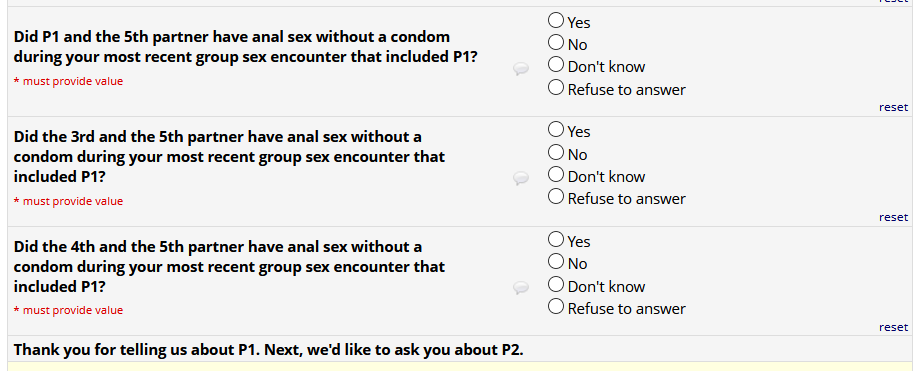
Task: Choose Don't know for 3rd and 5th partner
Action: click(x=556, y=175)
